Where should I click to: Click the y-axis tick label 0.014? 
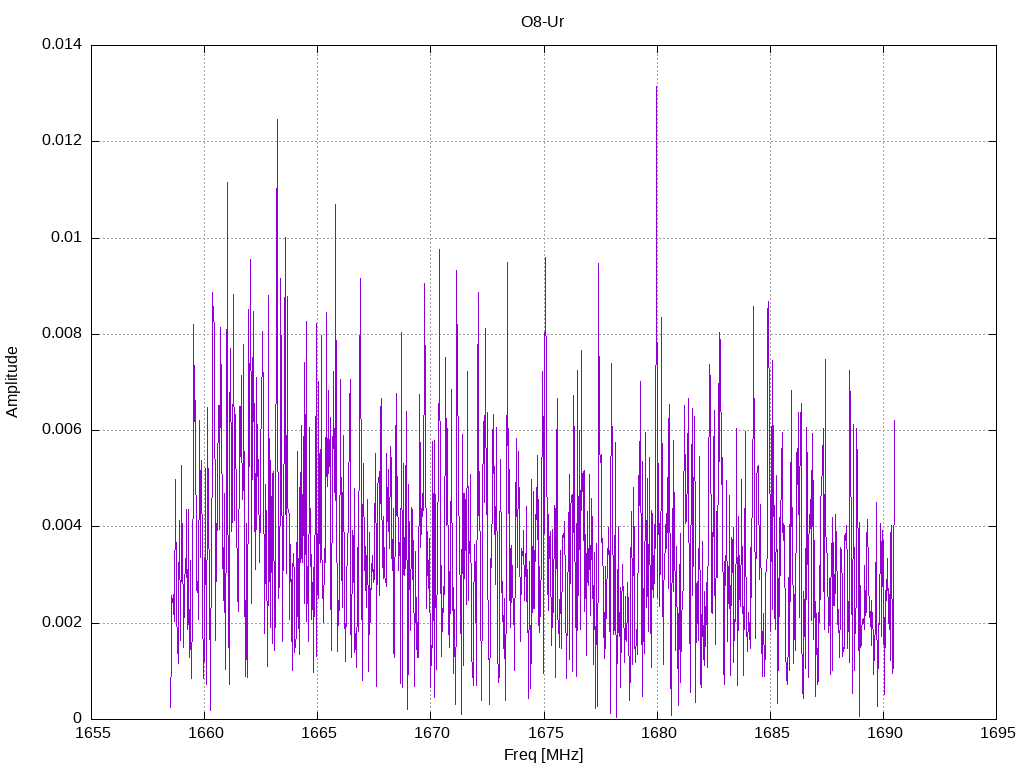(x=62, y=44)
